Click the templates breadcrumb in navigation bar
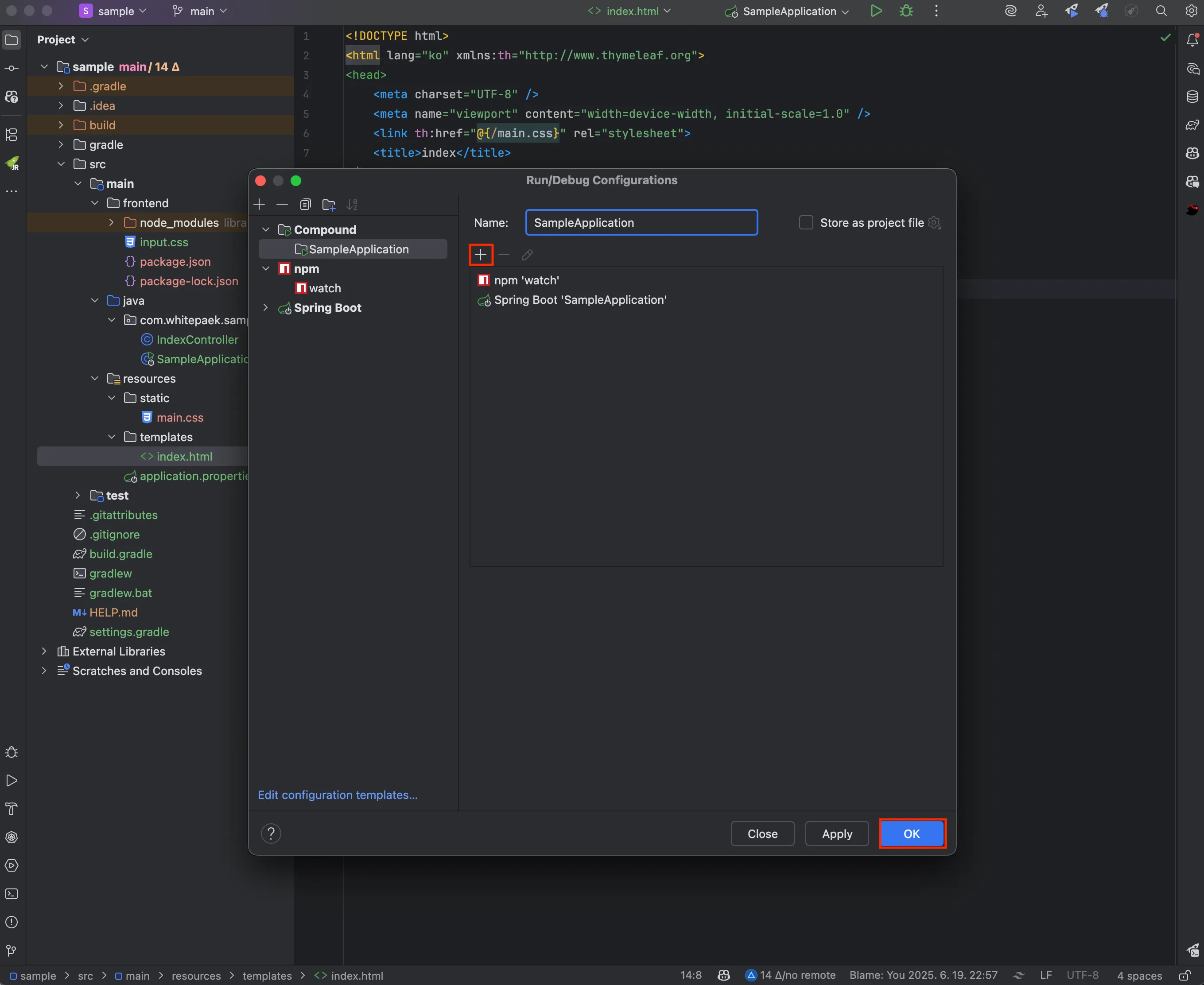1204x985 pixels. 267,975
